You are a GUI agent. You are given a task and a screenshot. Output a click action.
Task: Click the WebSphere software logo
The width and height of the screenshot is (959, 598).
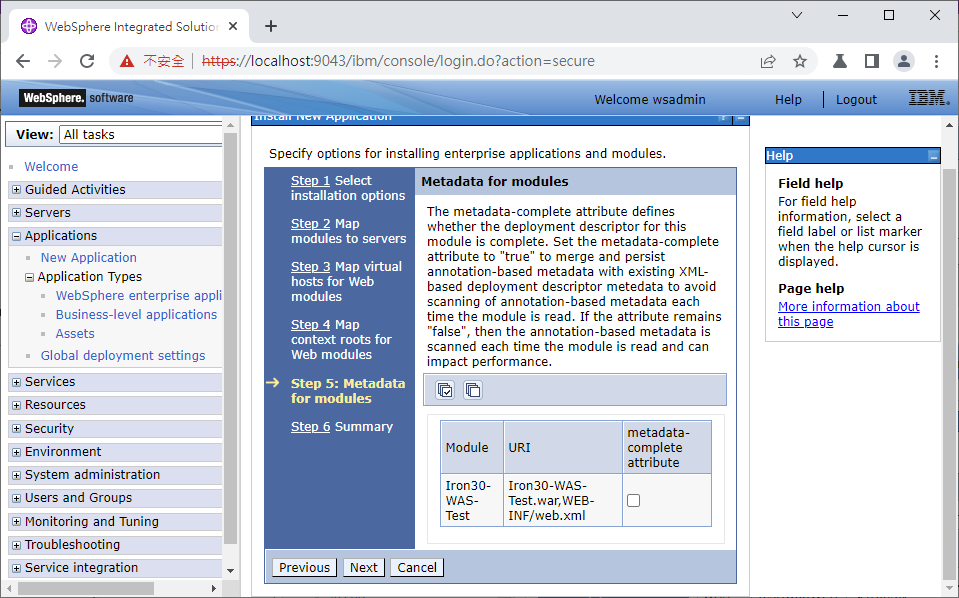(x=77, y=98)
